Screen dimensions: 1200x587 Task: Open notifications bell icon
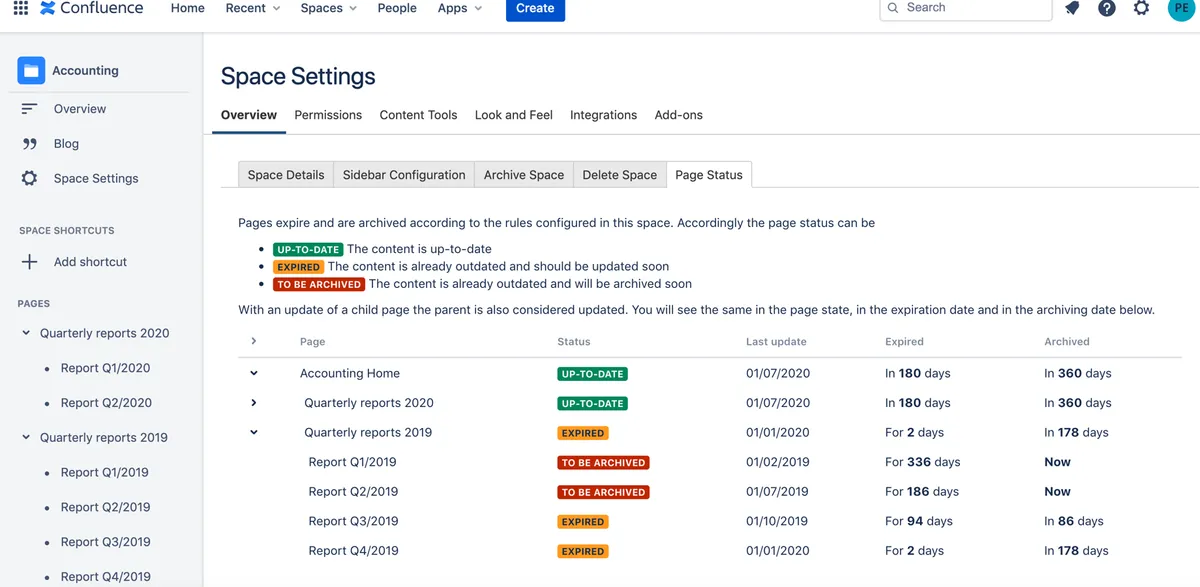1072,8
